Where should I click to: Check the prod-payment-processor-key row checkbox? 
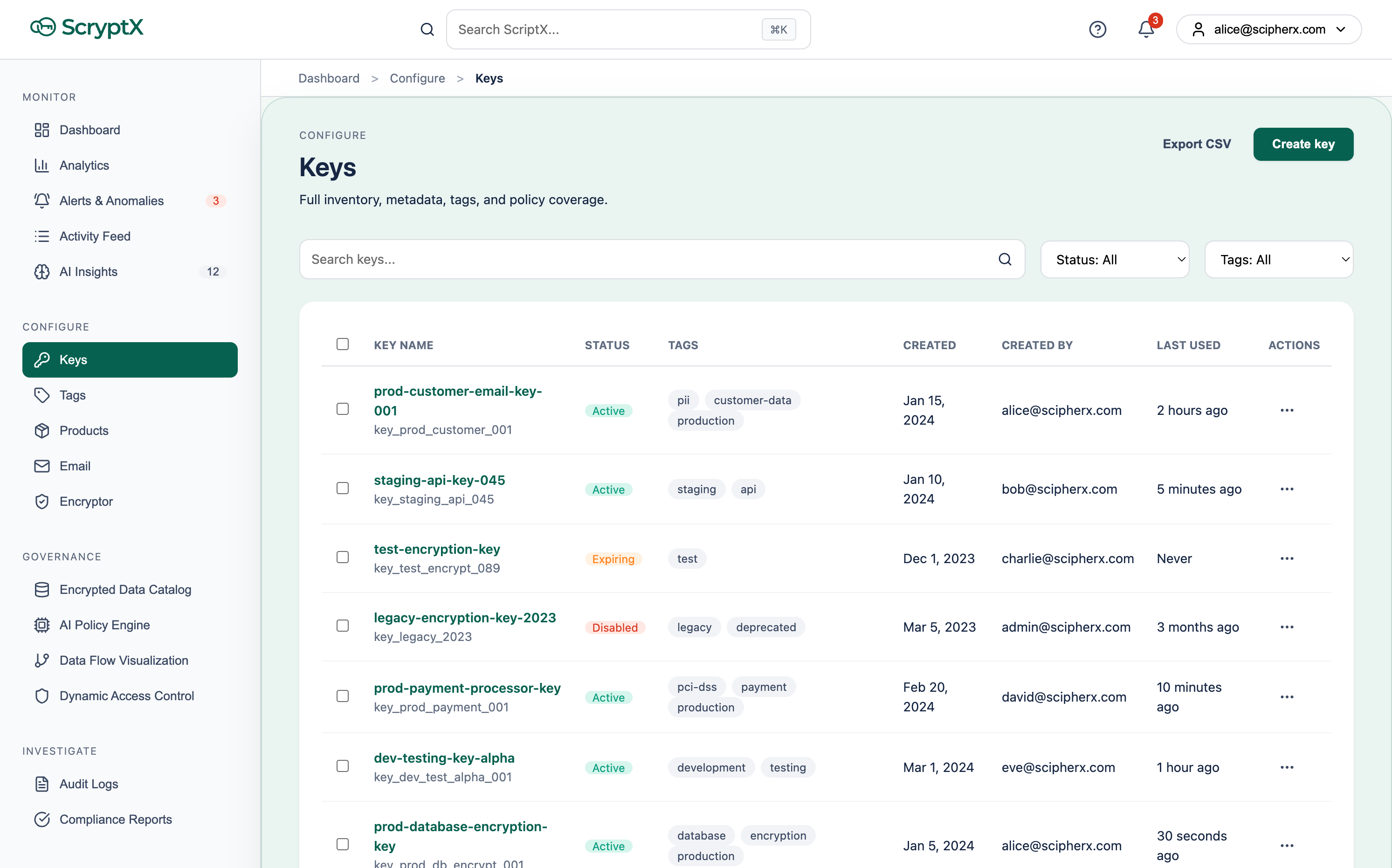click(x=343, y=696)
